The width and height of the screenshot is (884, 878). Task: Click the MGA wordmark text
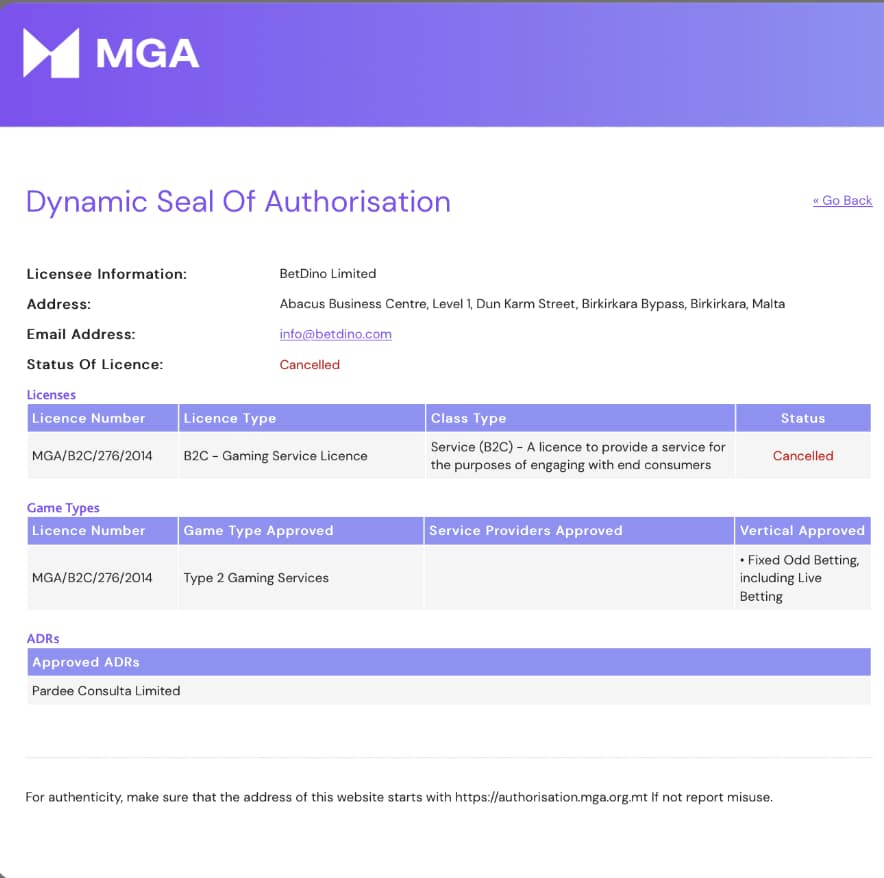click(x=147, y=54)
